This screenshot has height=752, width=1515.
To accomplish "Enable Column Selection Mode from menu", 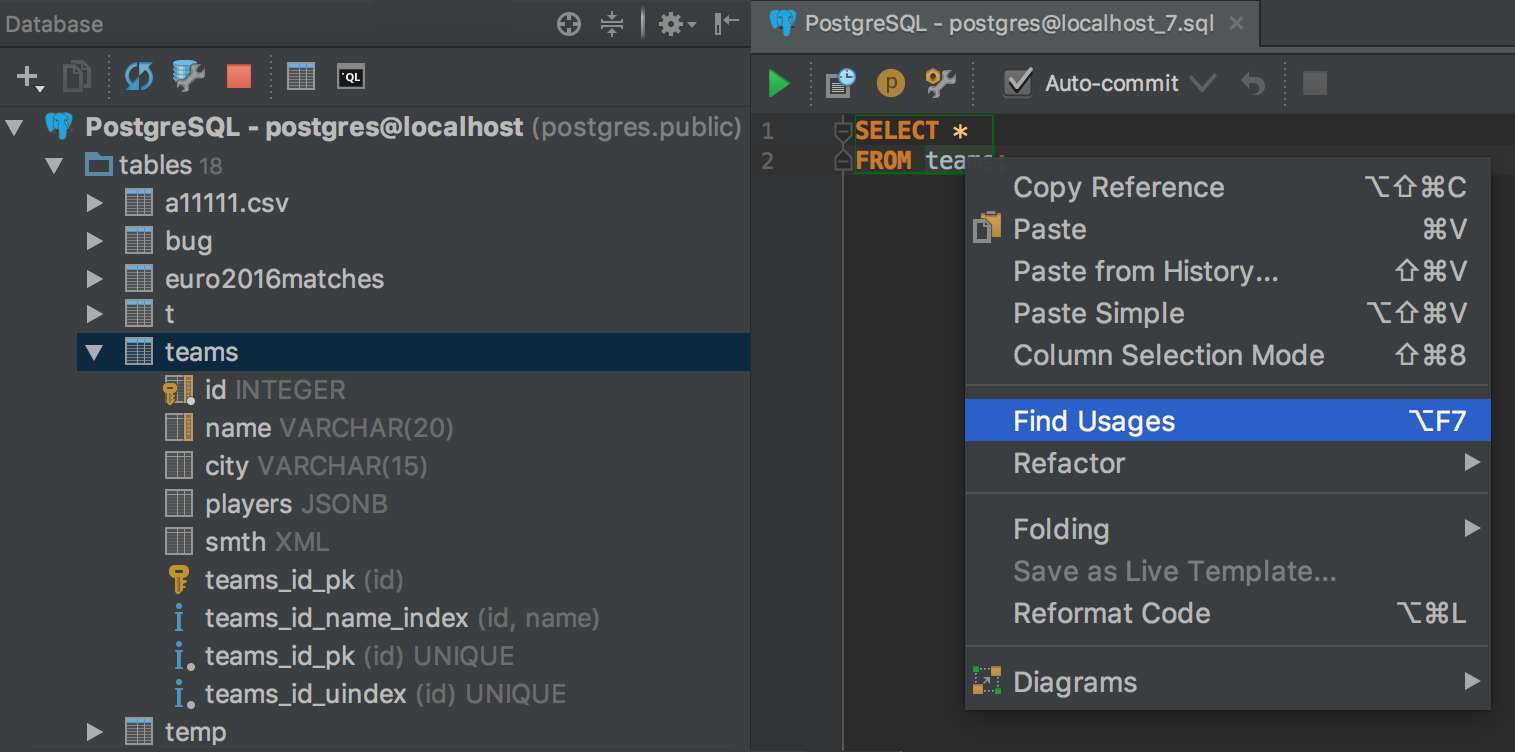I will [x=1228, y=355].
